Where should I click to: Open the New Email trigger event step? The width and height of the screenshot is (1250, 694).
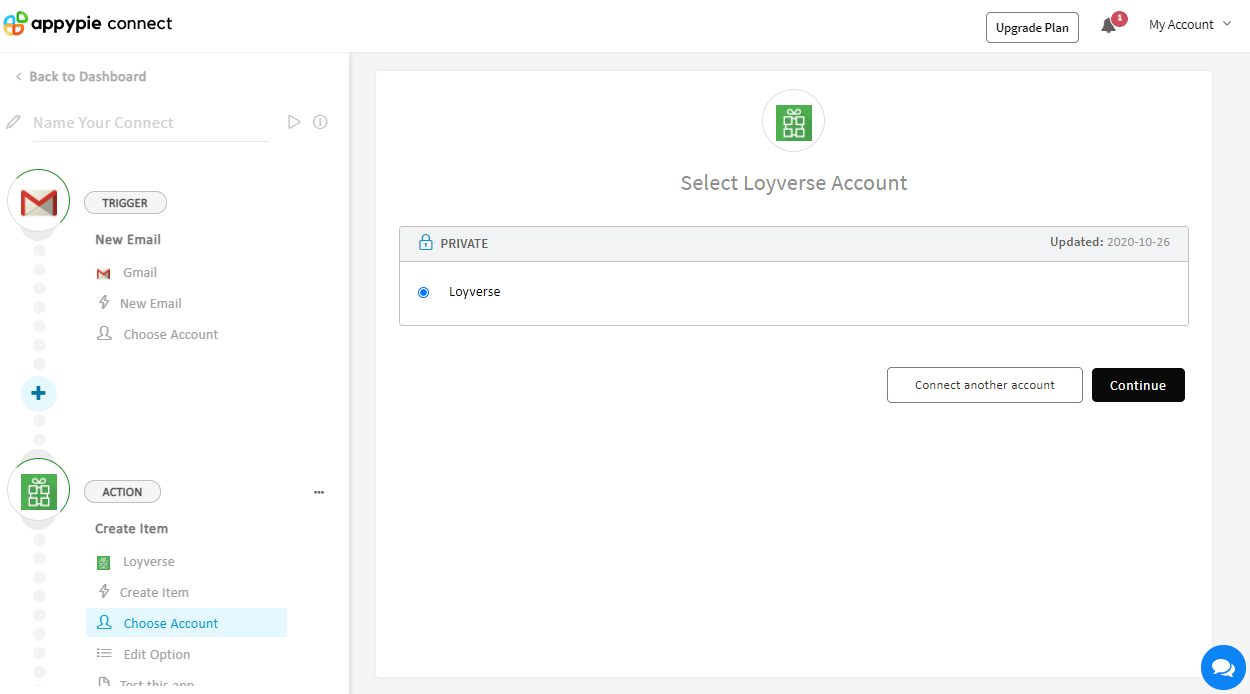pyautogui.click(x=150, y=304)
